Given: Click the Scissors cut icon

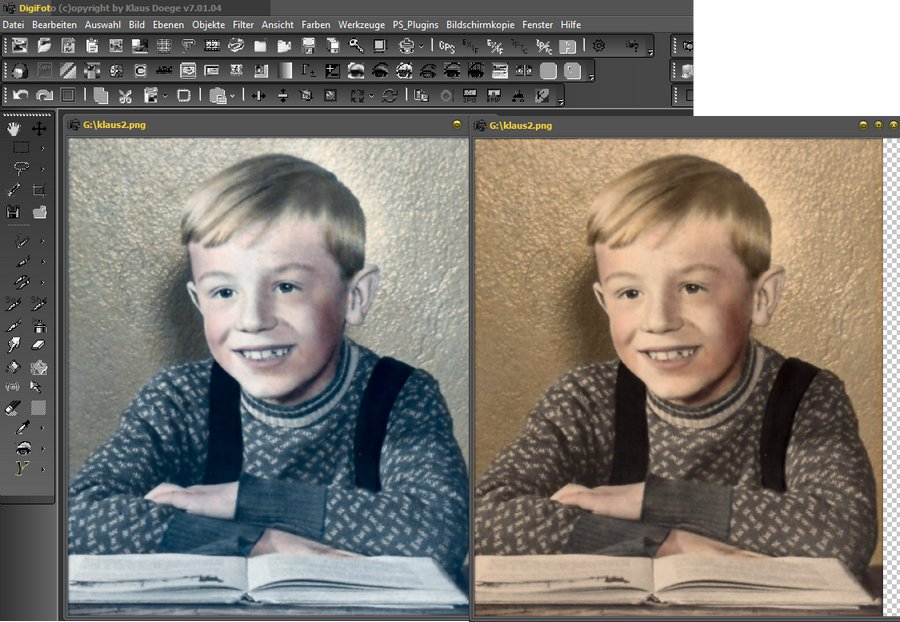Looking at the screenshot, I should [x=125, y=95].
